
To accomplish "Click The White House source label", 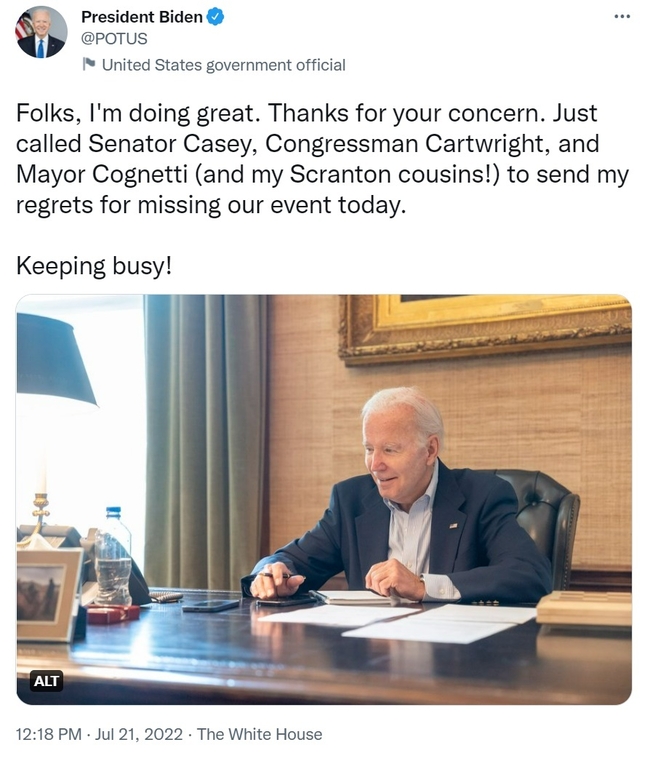I will pyautogui.click(x=260, y=734).
